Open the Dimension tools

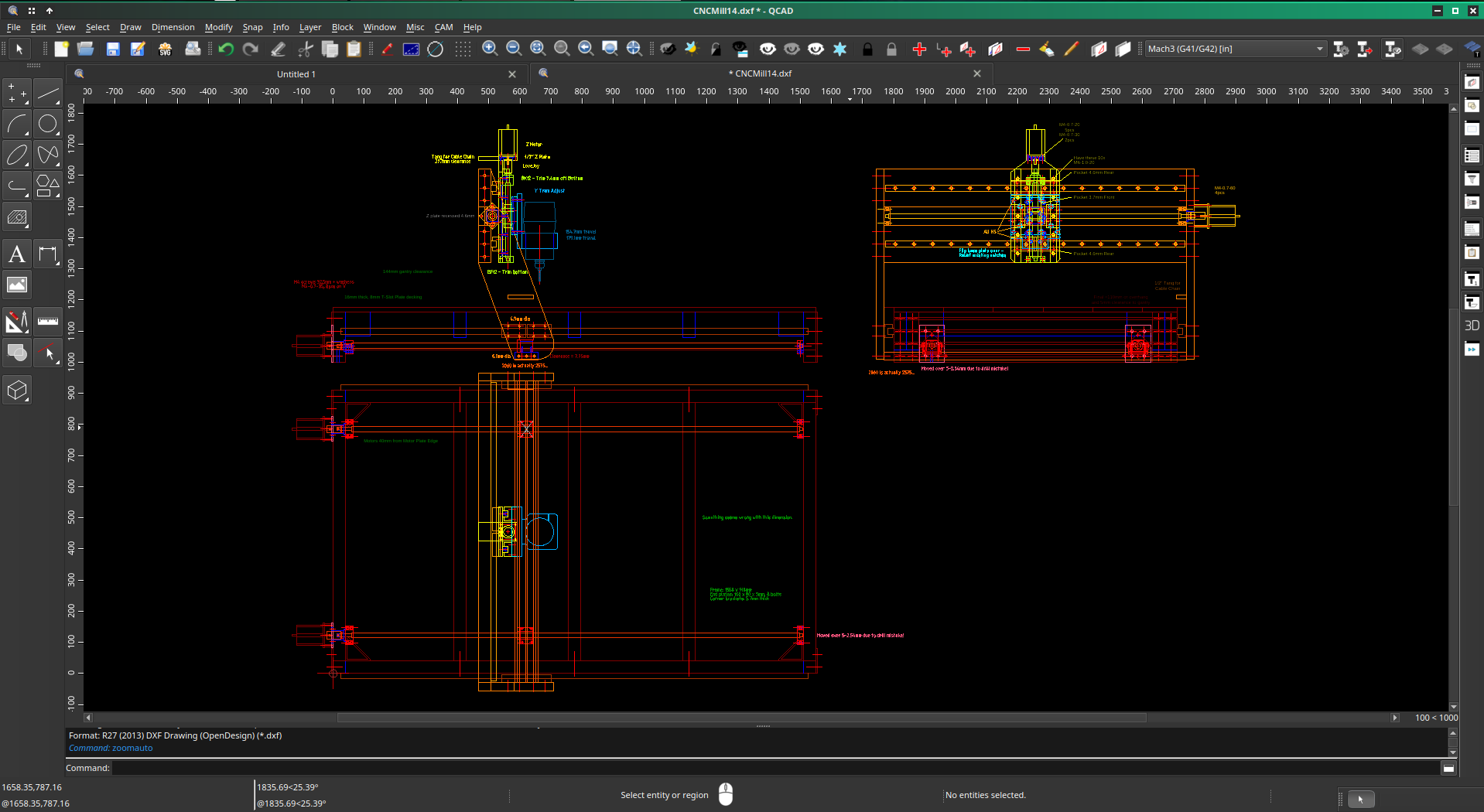48,254
